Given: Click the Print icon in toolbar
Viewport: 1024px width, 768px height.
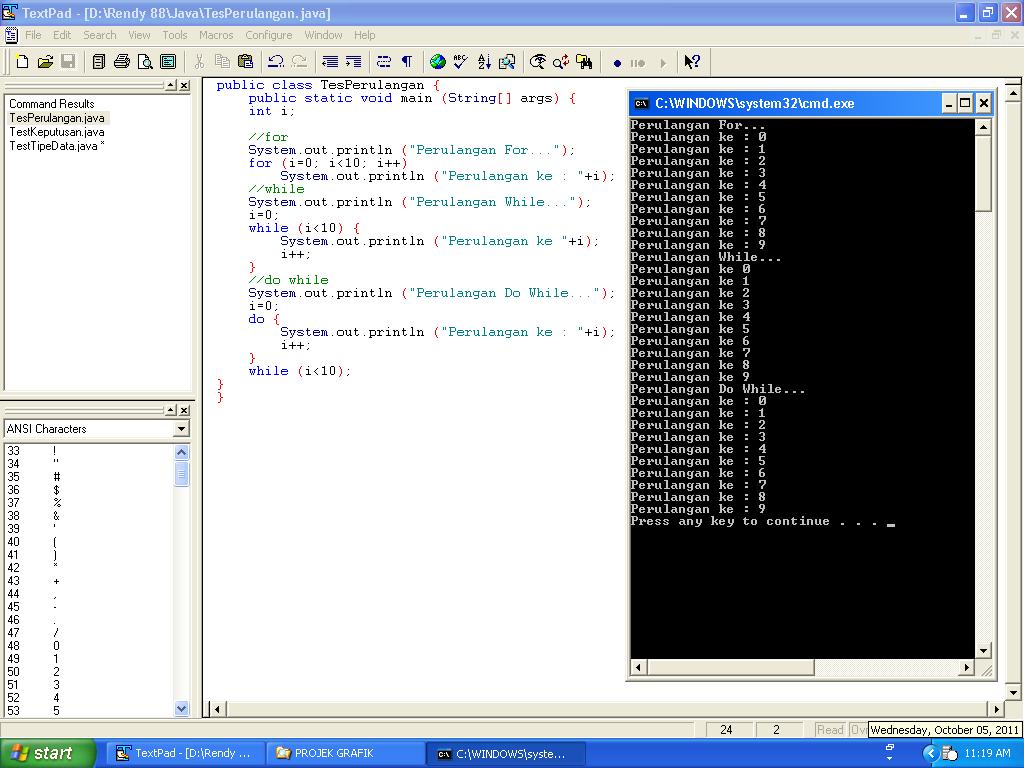Looking at the screenshot, I should pos(122,62).
